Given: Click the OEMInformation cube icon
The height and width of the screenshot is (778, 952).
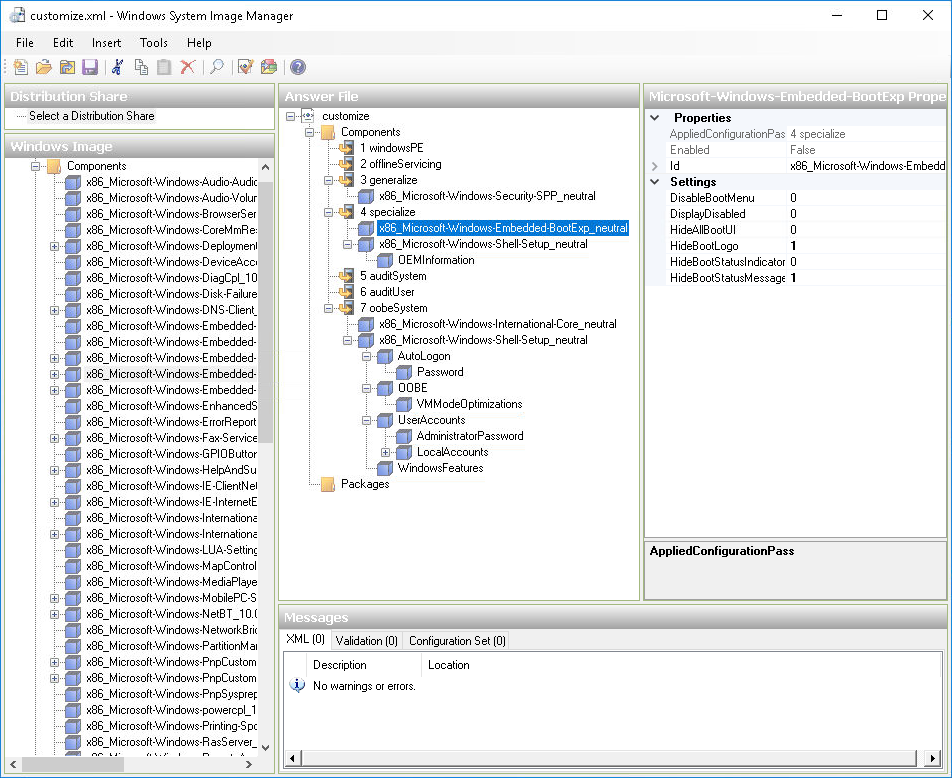Looking at the screenshot, I should coord(385,260).
